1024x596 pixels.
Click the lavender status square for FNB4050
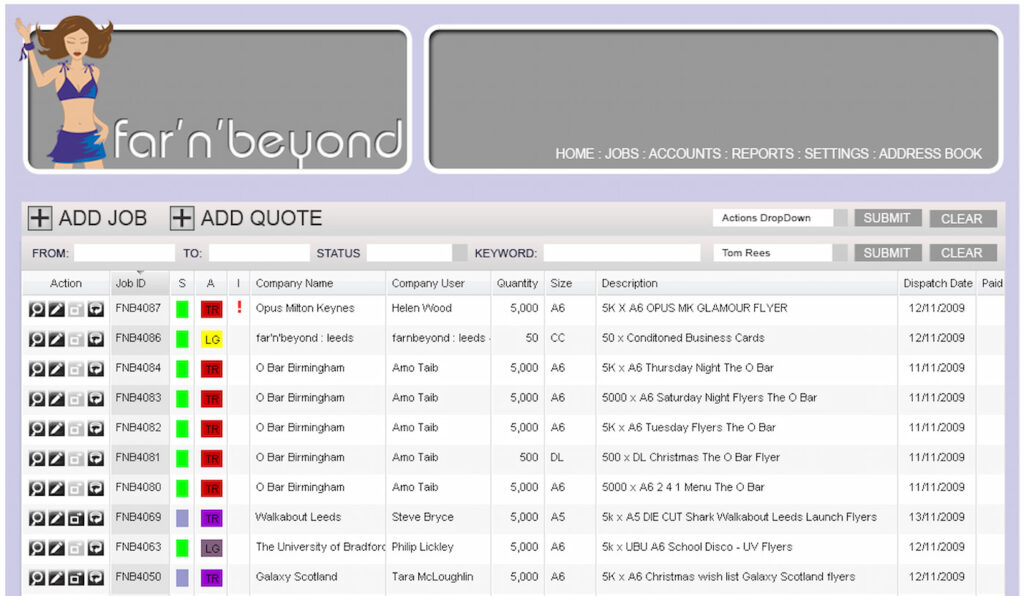[182, 578]
